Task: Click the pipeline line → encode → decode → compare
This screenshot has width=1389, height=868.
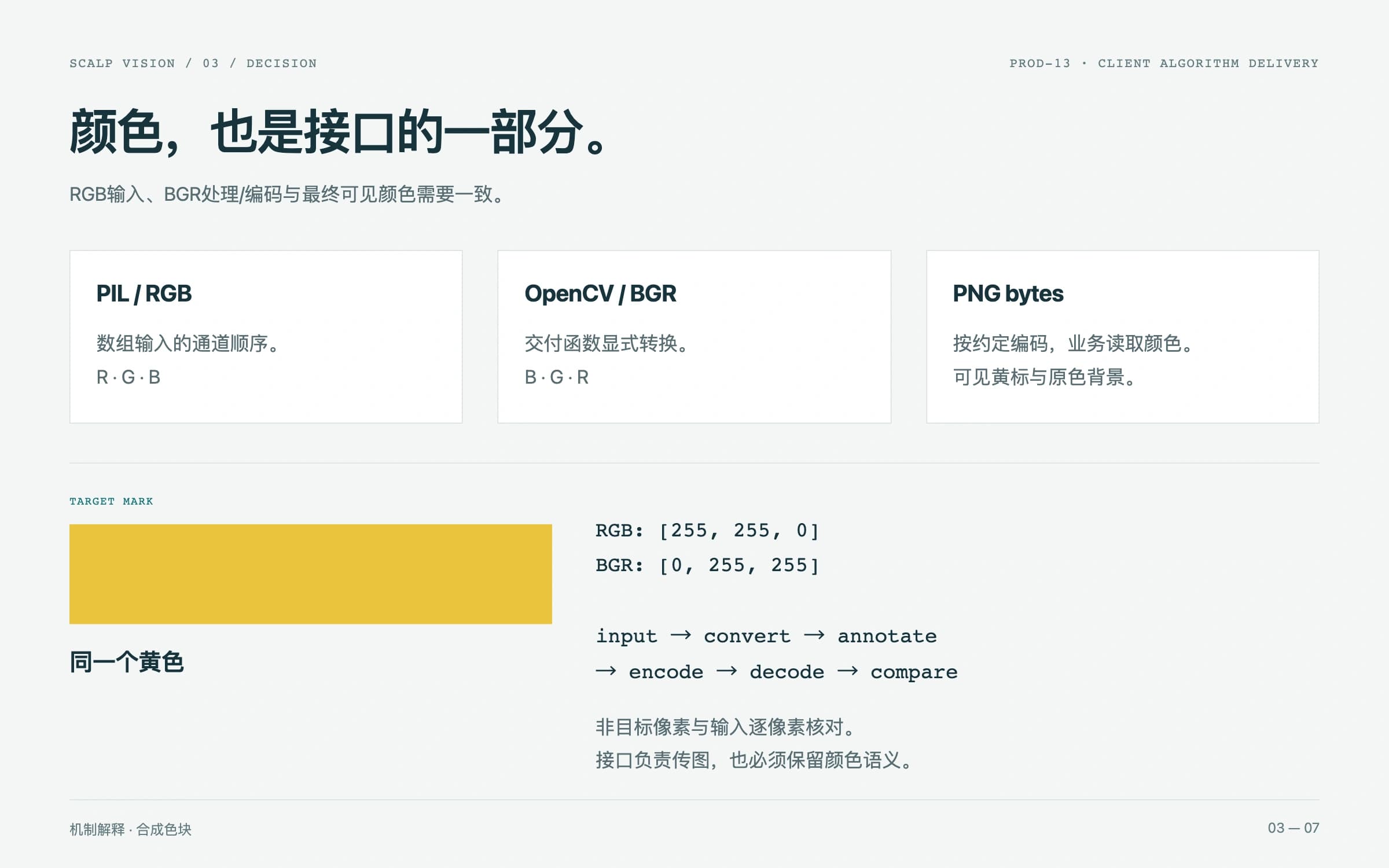Action: 777,672
